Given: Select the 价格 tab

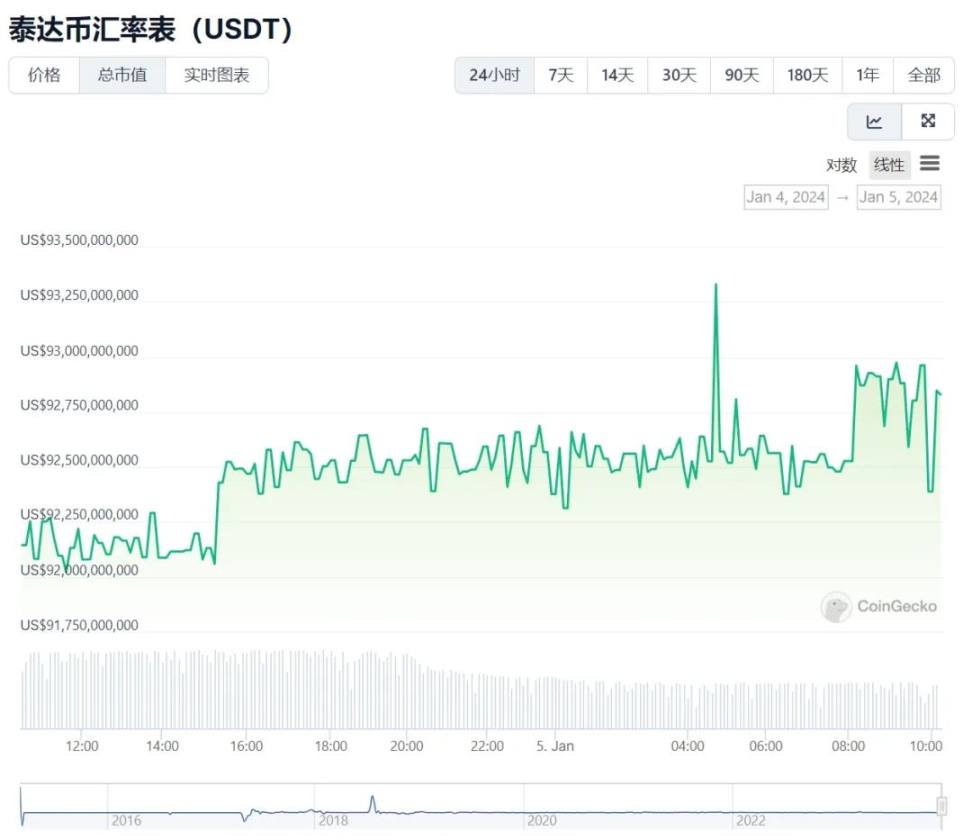Looking at the screenshot, I should 44,75.
